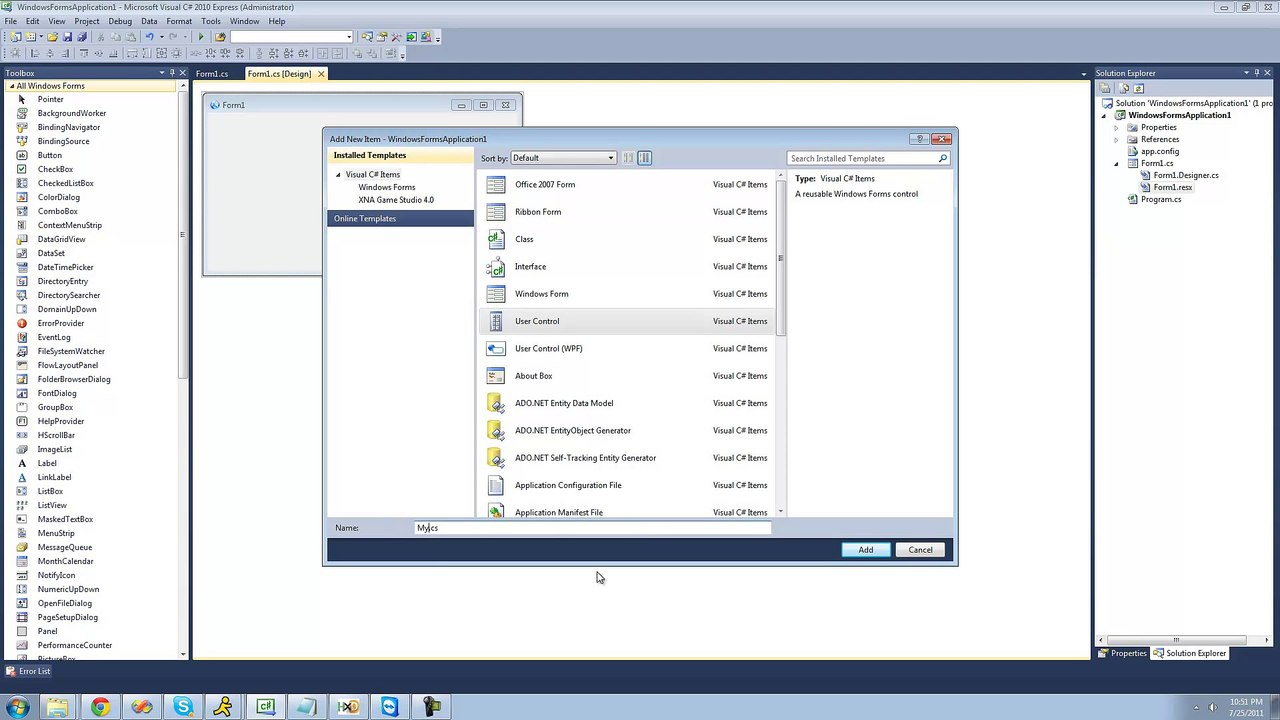Open TeamViewer from the taskbar
The image size is (1280, 720).
click(389, 707)
